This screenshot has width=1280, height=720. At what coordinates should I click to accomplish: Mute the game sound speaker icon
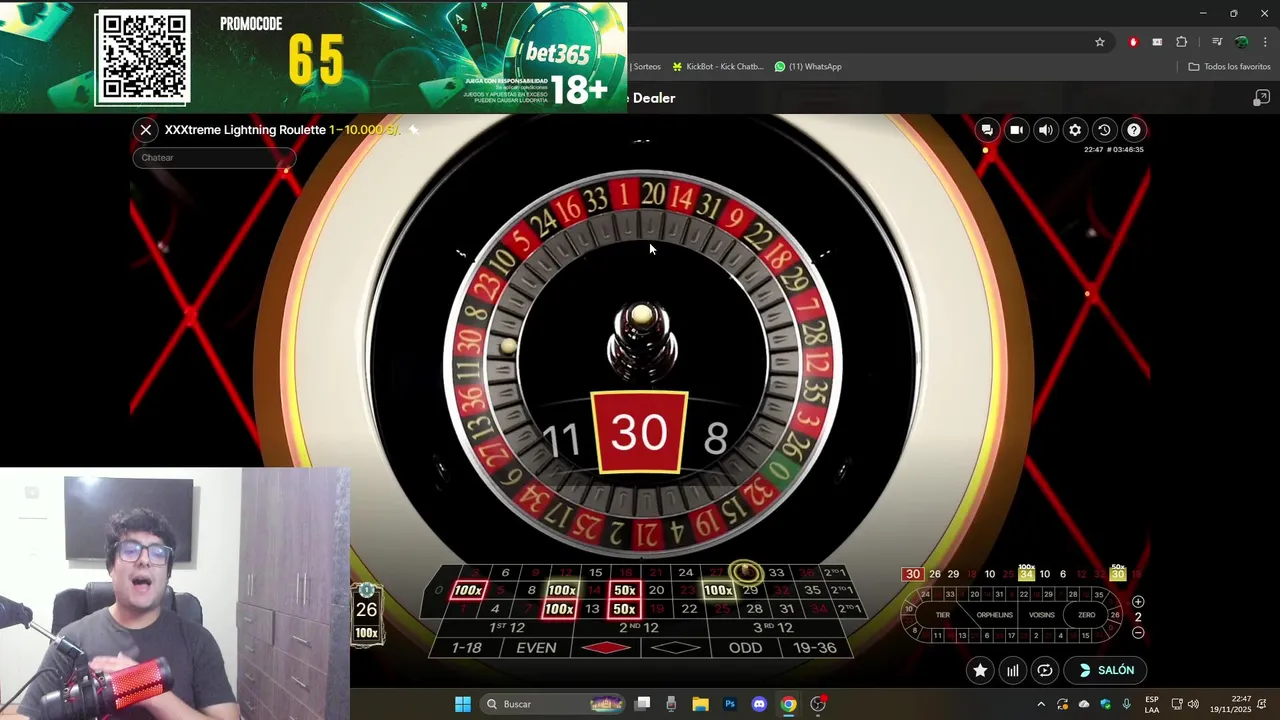1045,130
